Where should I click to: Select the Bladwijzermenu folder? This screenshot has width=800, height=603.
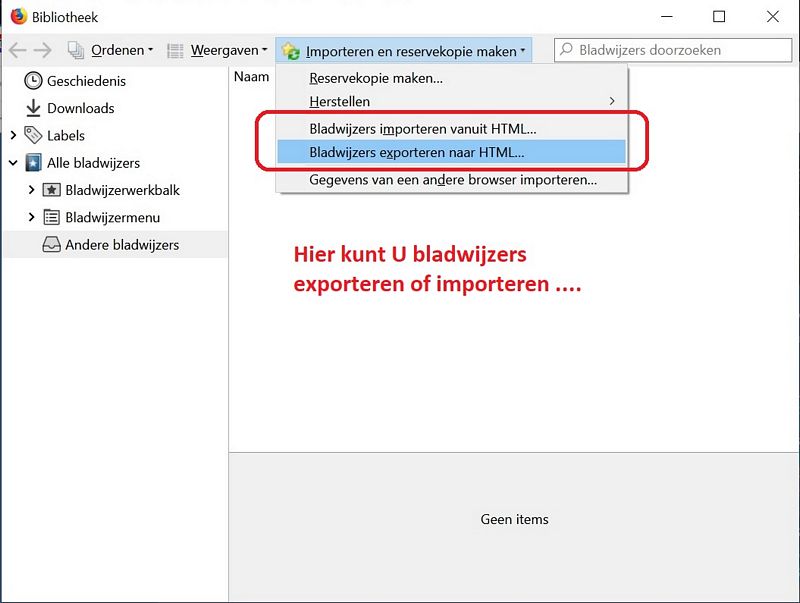pos(113,217)
